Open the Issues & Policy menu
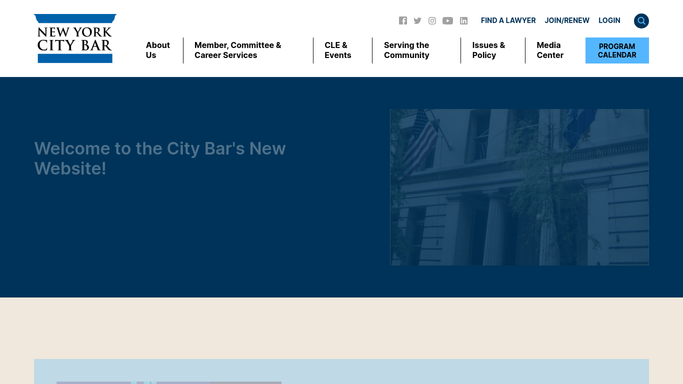The width and height of the screenshot is (683, 384). click(488, 50)
